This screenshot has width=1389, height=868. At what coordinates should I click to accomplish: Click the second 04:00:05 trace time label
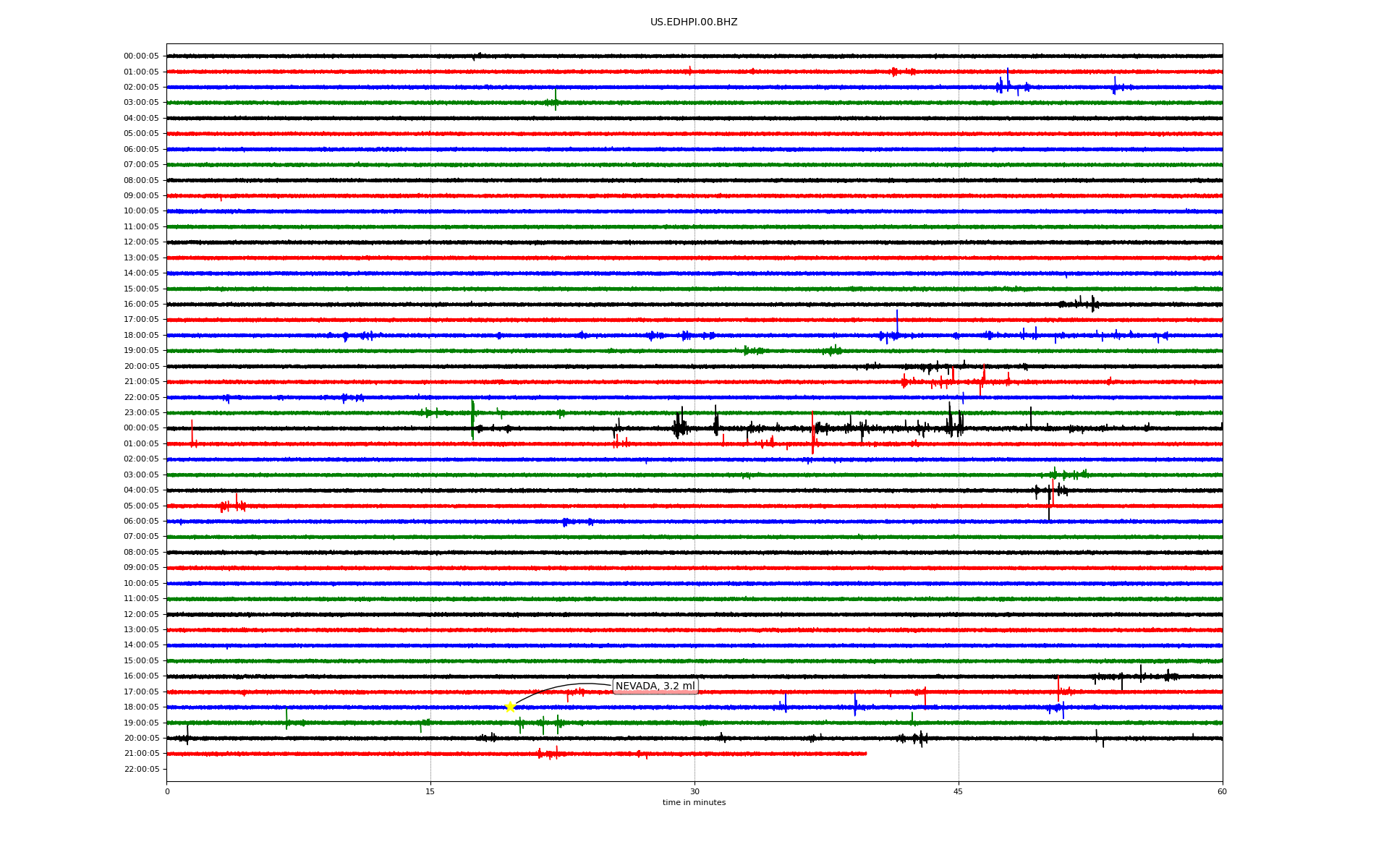click(141, 490)
